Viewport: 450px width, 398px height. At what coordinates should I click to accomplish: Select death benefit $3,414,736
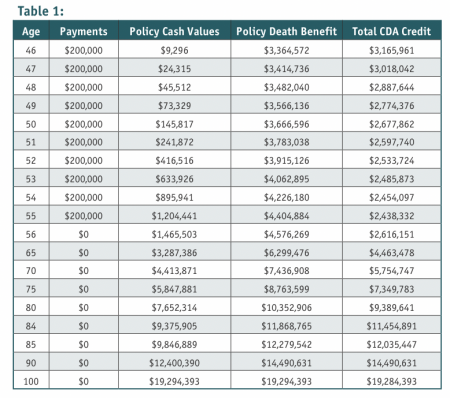pyautogui.click(x=286, y=69)
